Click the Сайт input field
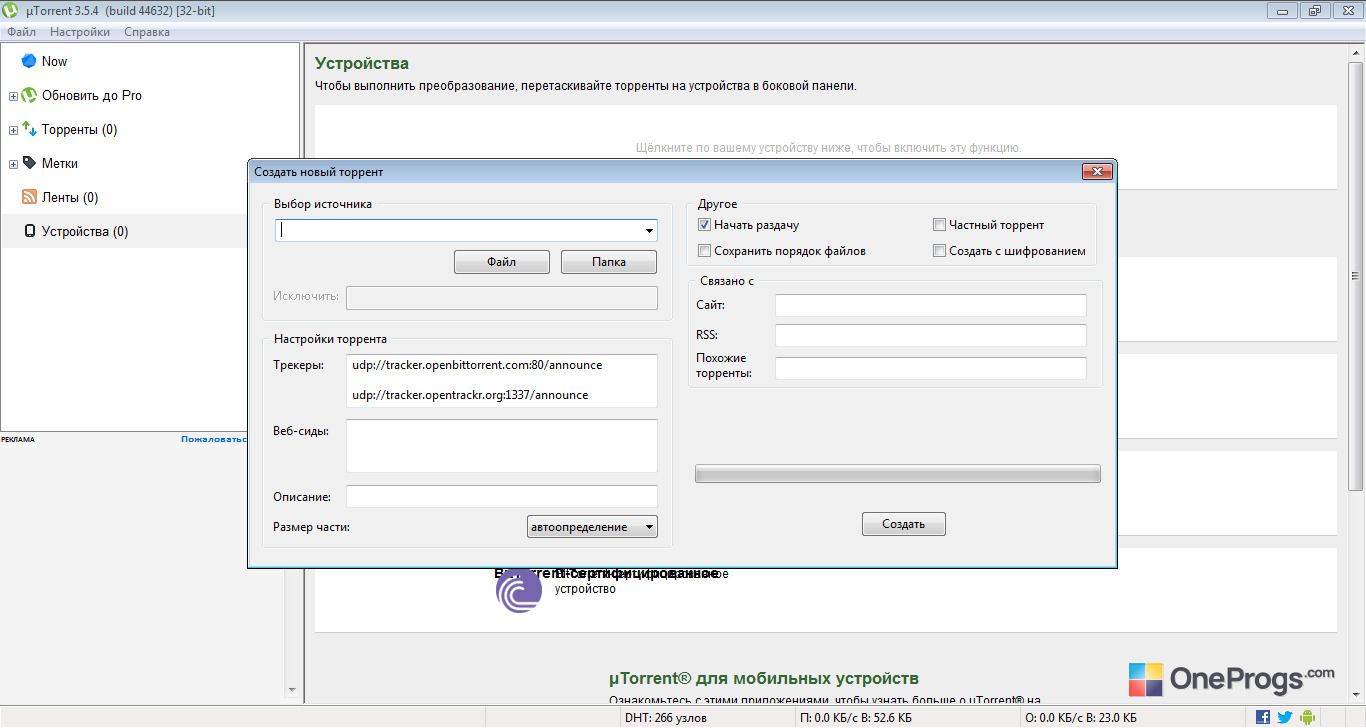Viewport: 1366px width, 728px height. tap(931, 305)
